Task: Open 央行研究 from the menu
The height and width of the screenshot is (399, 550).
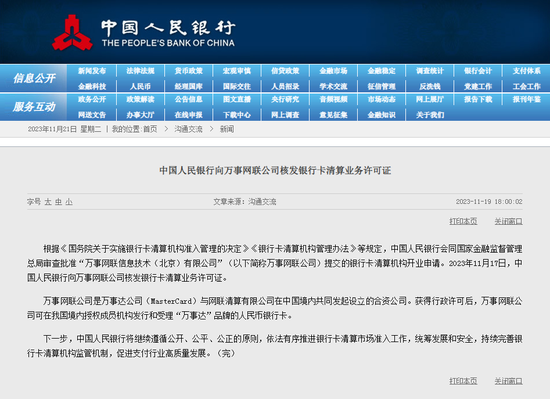Action: point(285,99)
